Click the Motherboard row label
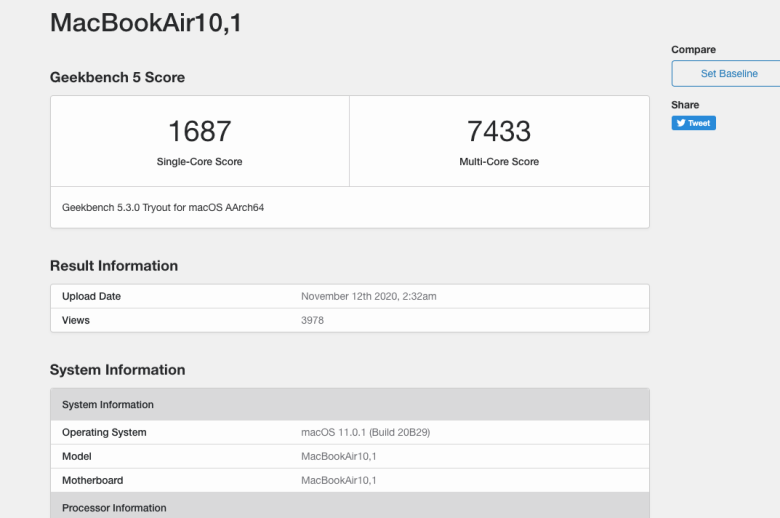 tap(92, 480)
